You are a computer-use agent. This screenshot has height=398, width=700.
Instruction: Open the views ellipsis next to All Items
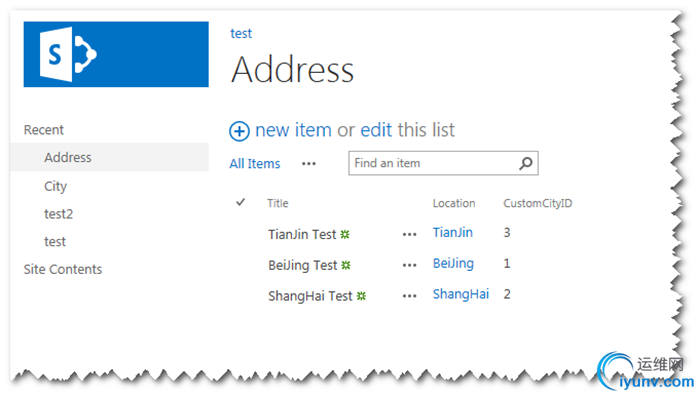308,164
